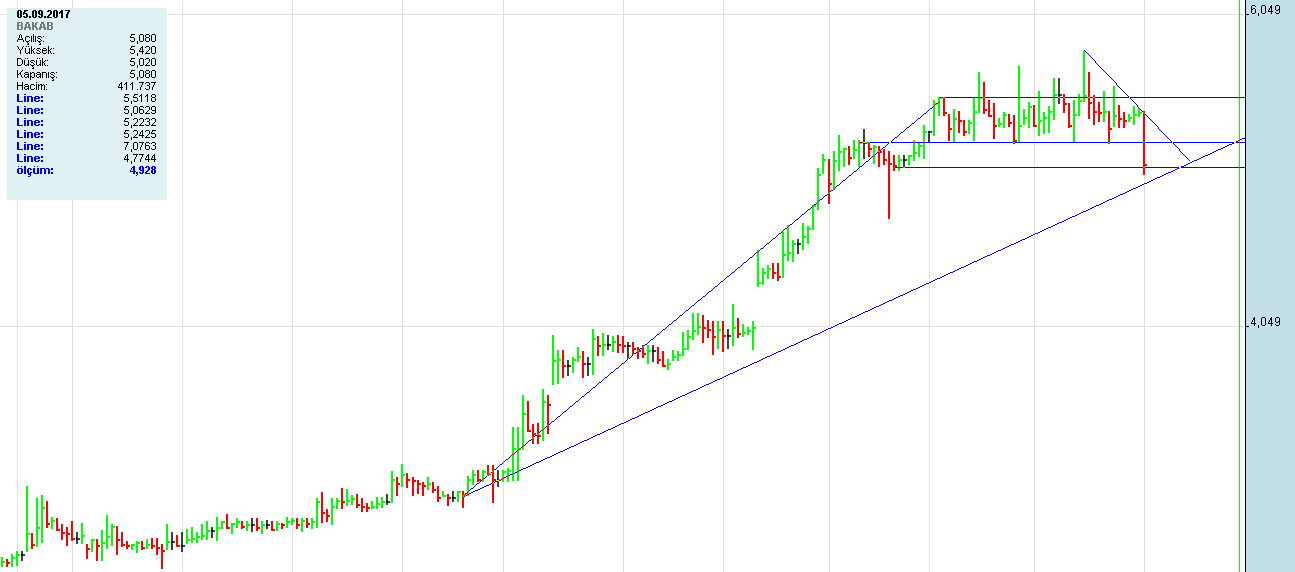Select the Line value 5,2232
The image size is (1295, 572).
pyautogui.click(x=139, y=122)
